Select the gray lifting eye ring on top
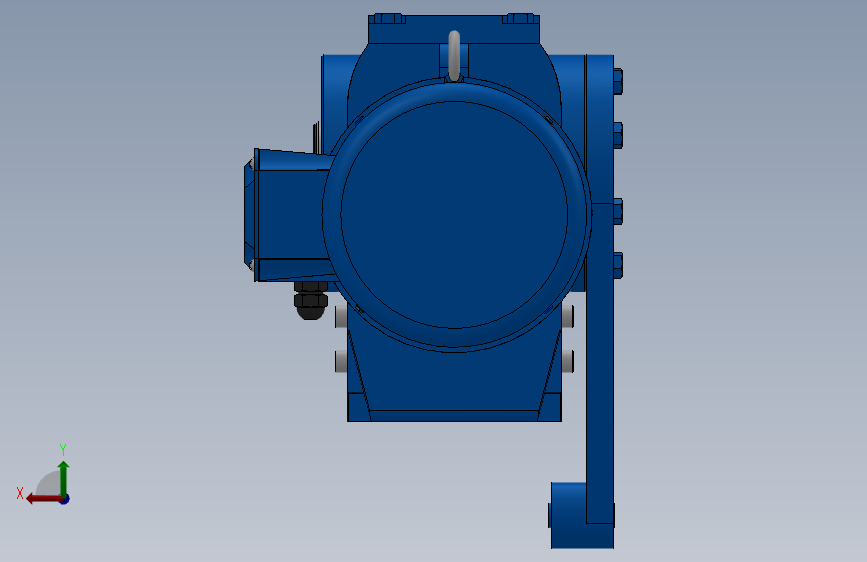The image size is (867, 562). 454,56
